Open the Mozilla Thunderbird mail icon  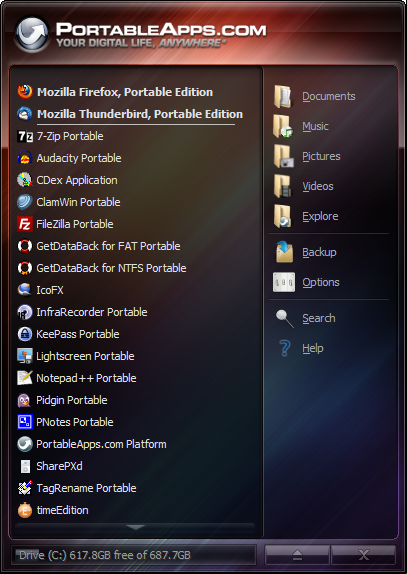(25, 114)
